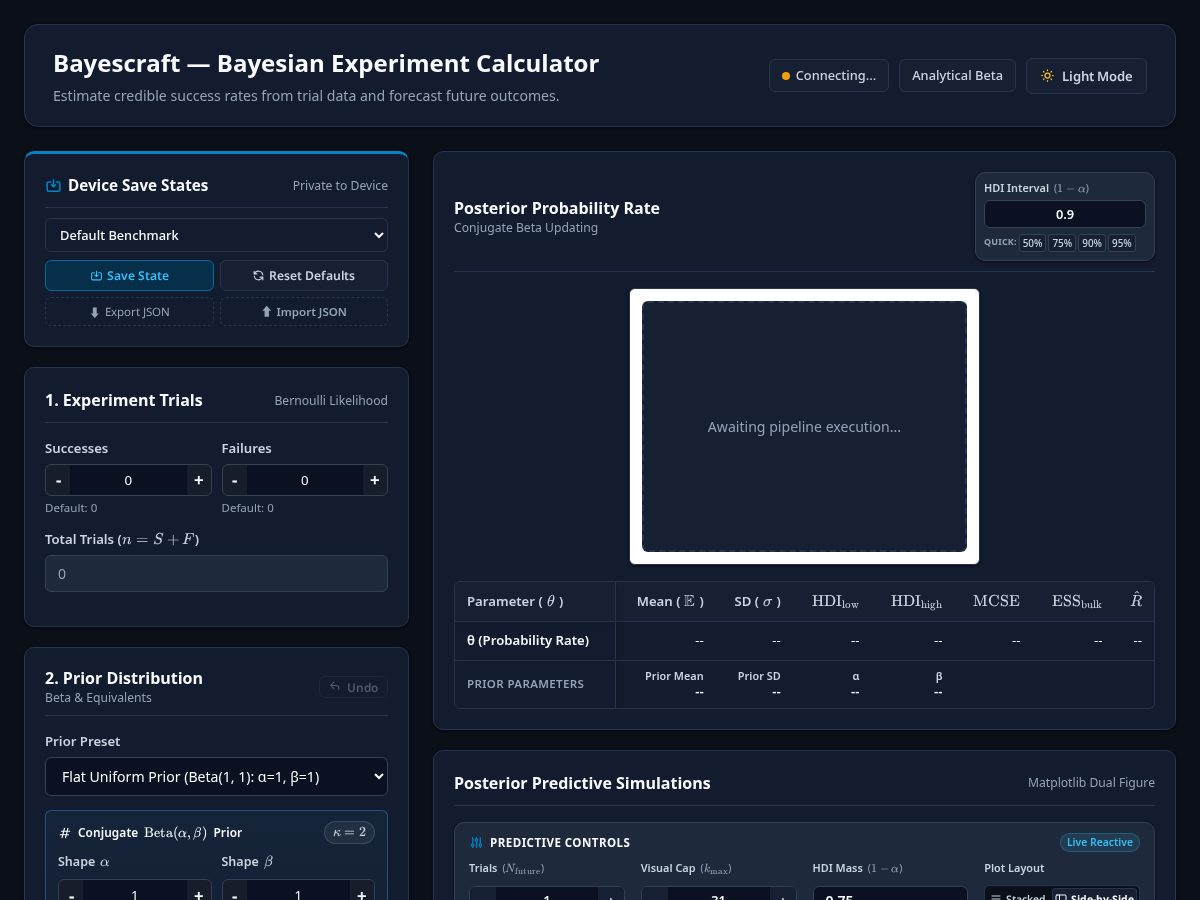Switch to Light Mode
Screen dimensions: 1200x900
[1086, 76]
